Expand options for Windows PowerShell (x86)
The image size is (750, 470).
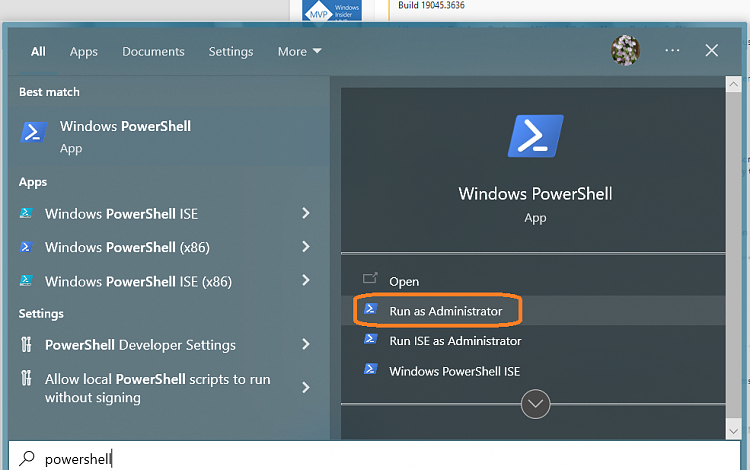click(306, 247)
